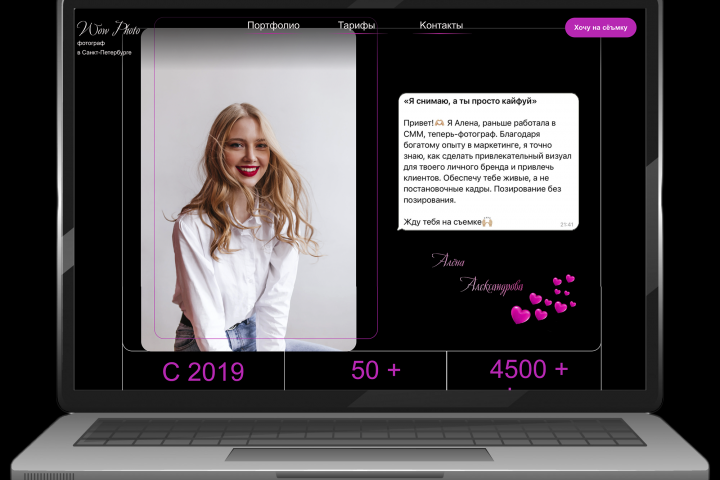Screen dimensions: 720x480
Task: Click the photographer portrait photo
Action: [x=248, y=190]
